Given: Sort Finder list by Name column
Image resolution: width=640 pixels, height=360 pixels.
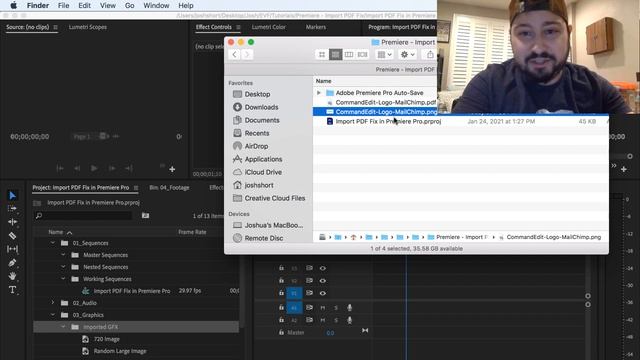Looking at the screenshot, I should click(x=324, y=81).
